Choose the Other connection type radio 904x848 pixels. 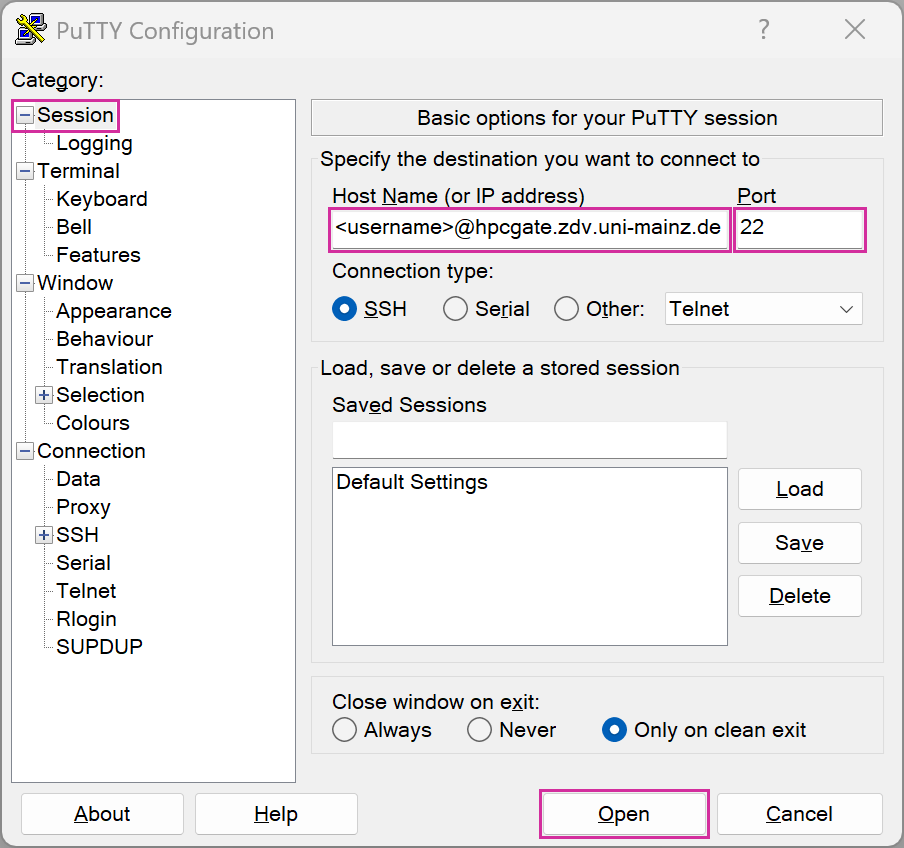pyautogui.click(x=566, y=309)
